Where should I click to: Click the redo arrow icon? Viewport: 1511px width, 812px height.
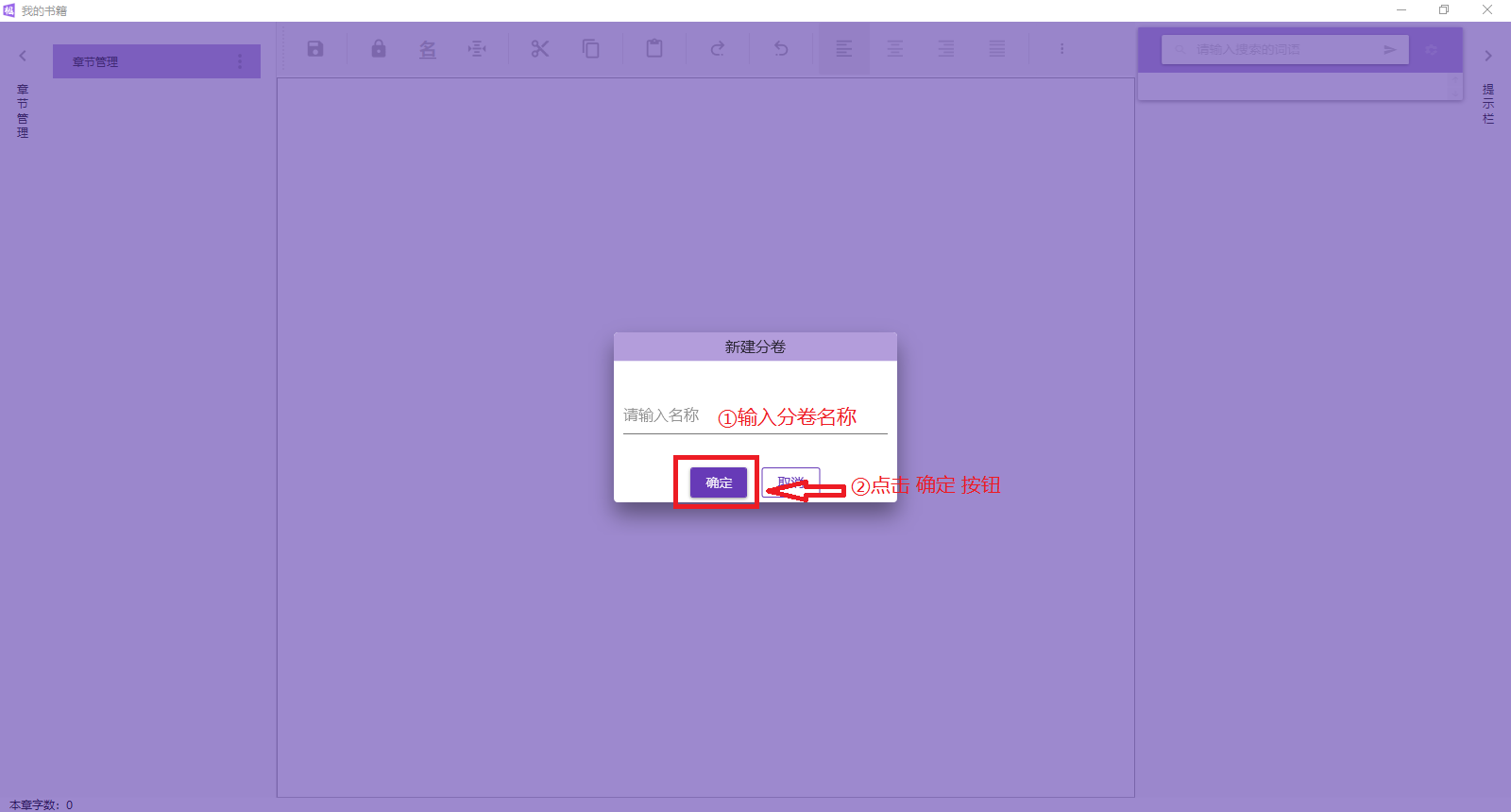click(x=718, y=49)
